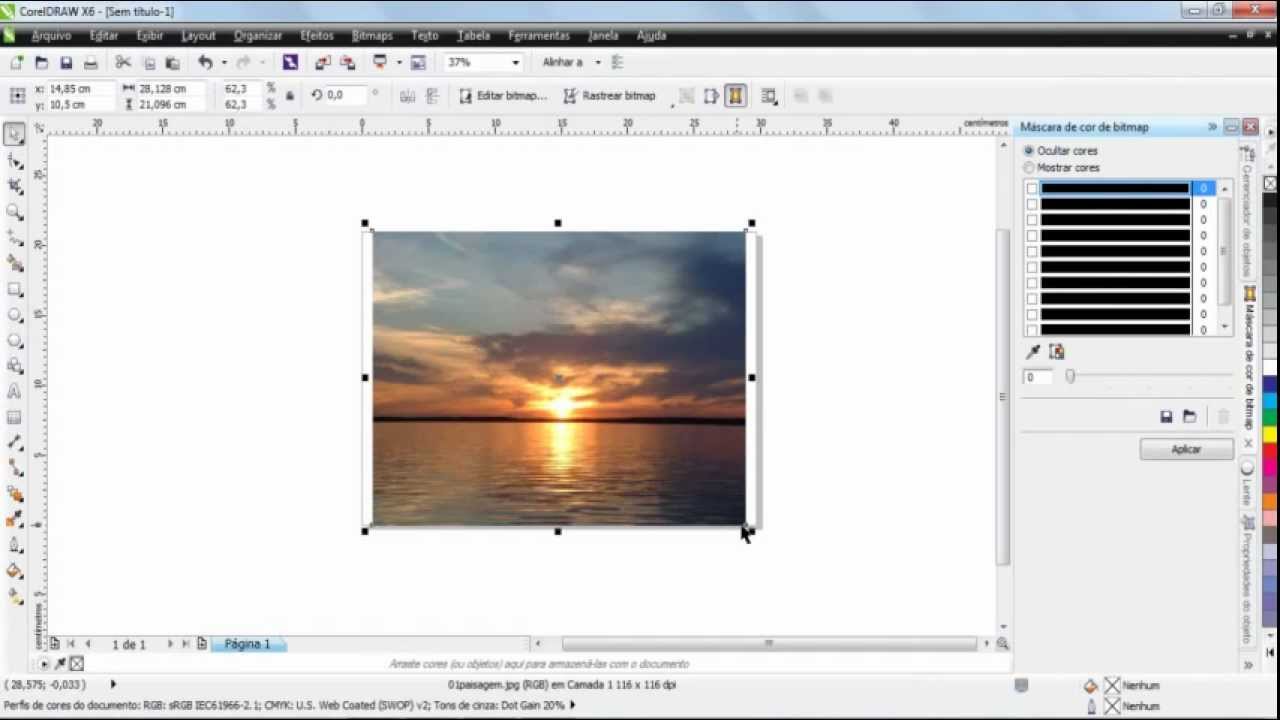Image resolution: width=1280 pixels, height=720 pixels.
Task: Select the Ellipse tool
Action: coord(14,315)
